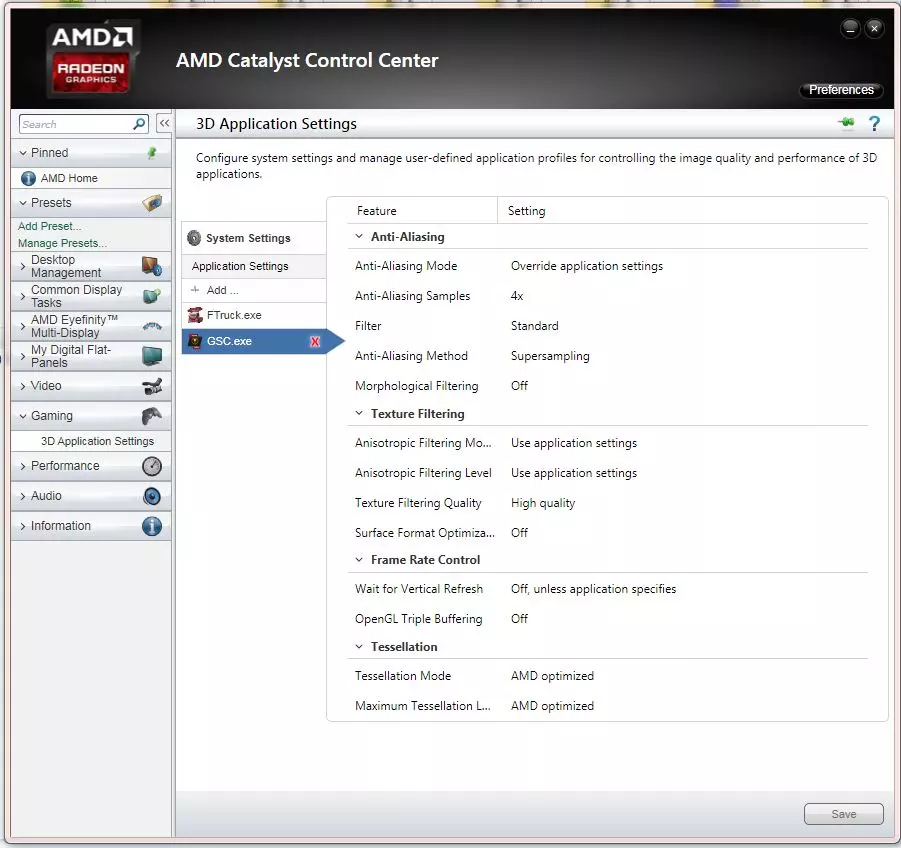901x848 pixels.
Task: Change Tessellation Mode AMD optimized setting
Action: coord(552,676)
